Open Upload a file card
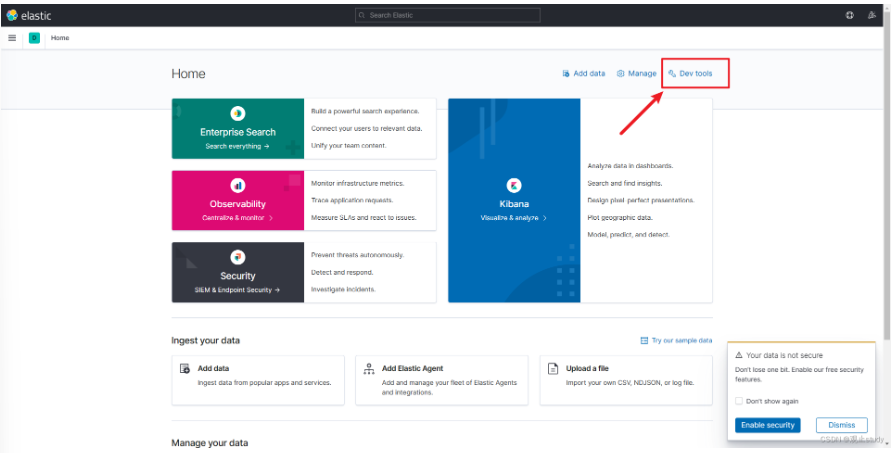Viewport: 895px width, 453px height. (x=626, y=381)
